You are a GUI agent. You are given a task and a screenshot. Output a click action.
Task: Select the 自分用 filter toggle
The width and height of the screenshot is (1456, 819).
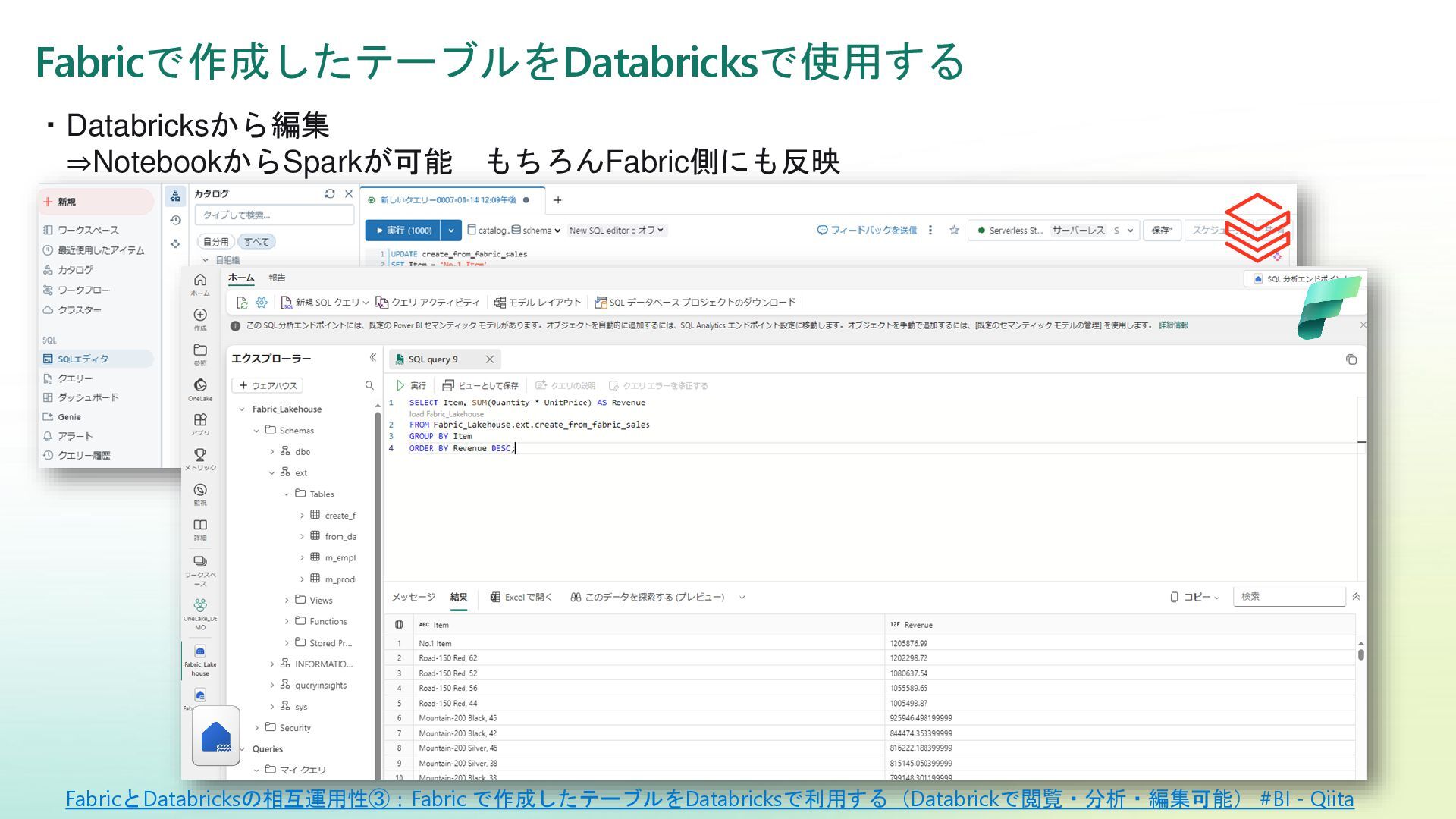pos(216,242)
